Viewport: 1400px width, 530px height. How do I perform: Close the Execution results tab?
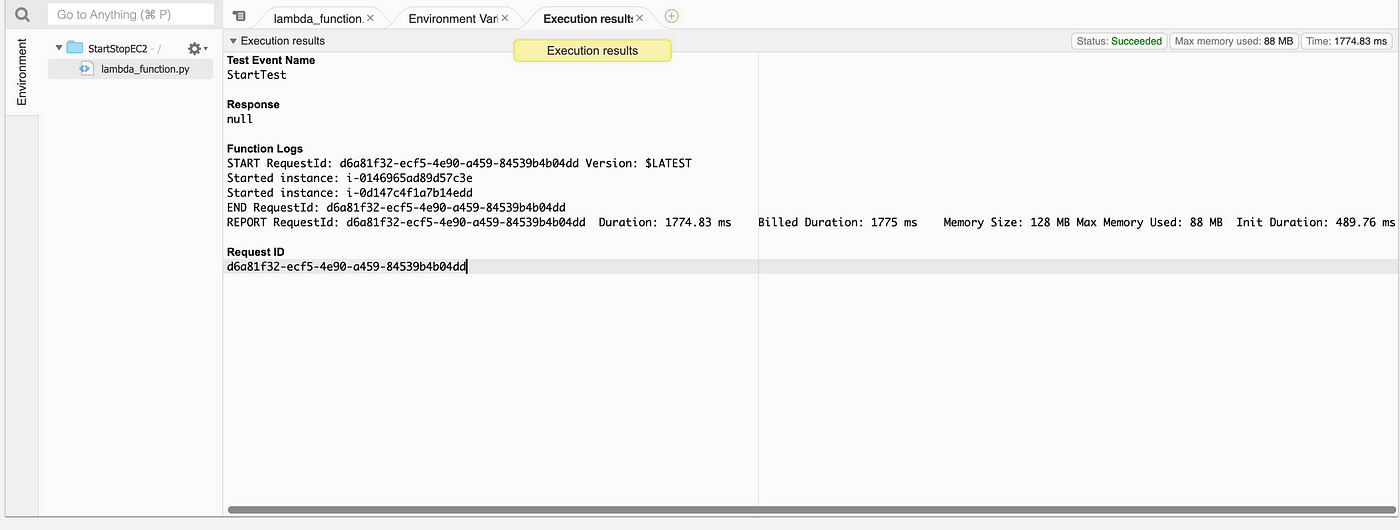tap(639, 18)
